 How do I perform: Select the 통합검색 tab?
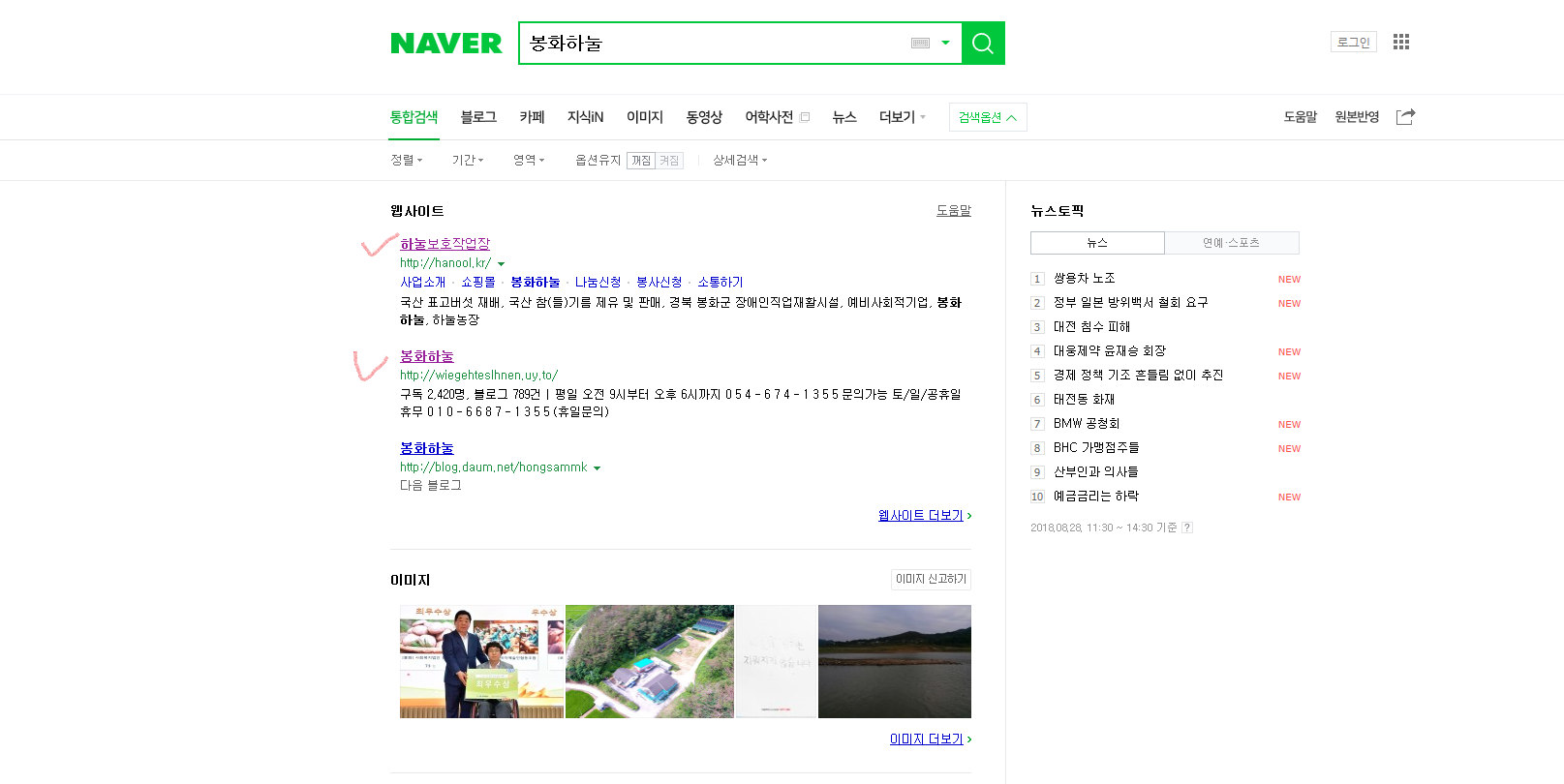point(414,117)
